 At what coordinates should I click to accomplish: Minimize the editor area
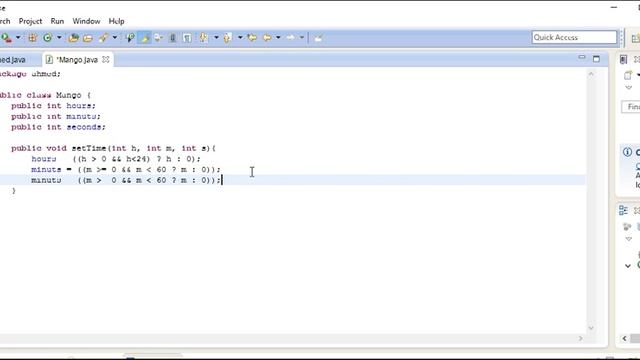coord(582,58)
